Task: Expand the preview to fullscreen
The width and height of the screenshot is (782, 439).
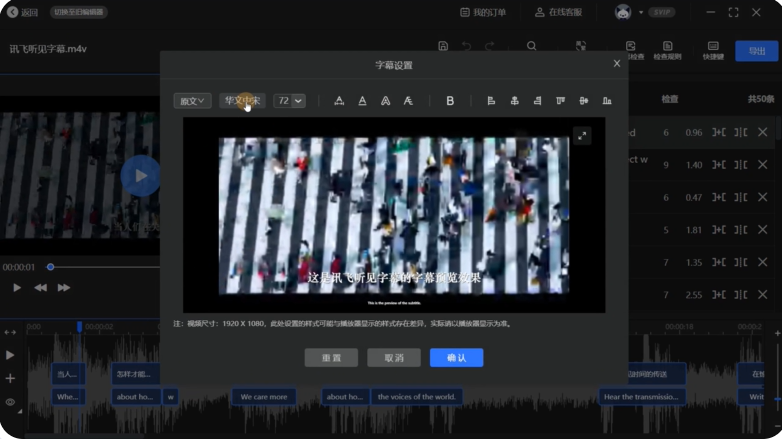Action: point(582,136)
